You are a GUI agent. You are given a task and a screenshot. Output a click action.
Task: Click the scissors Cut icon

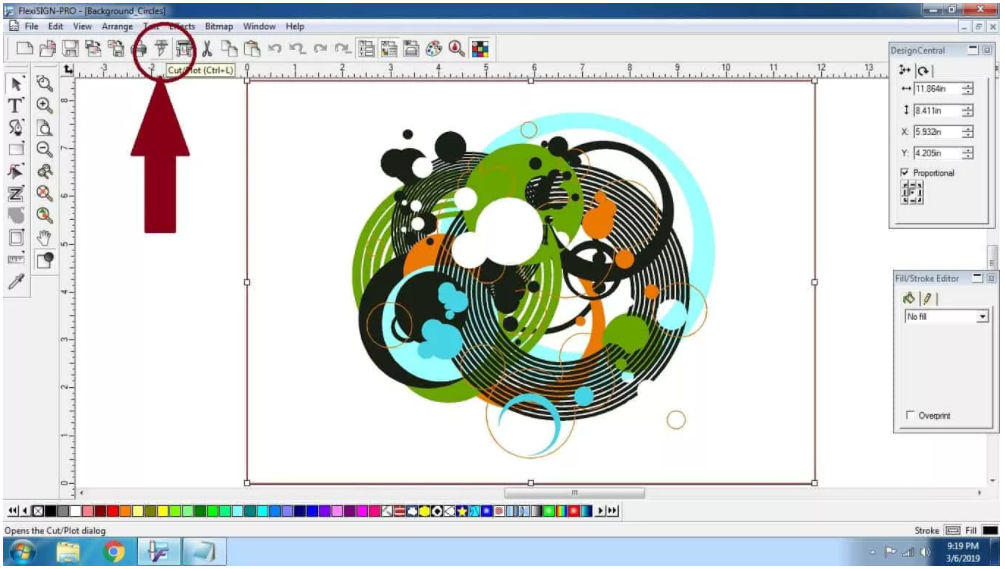pos(206,48)
